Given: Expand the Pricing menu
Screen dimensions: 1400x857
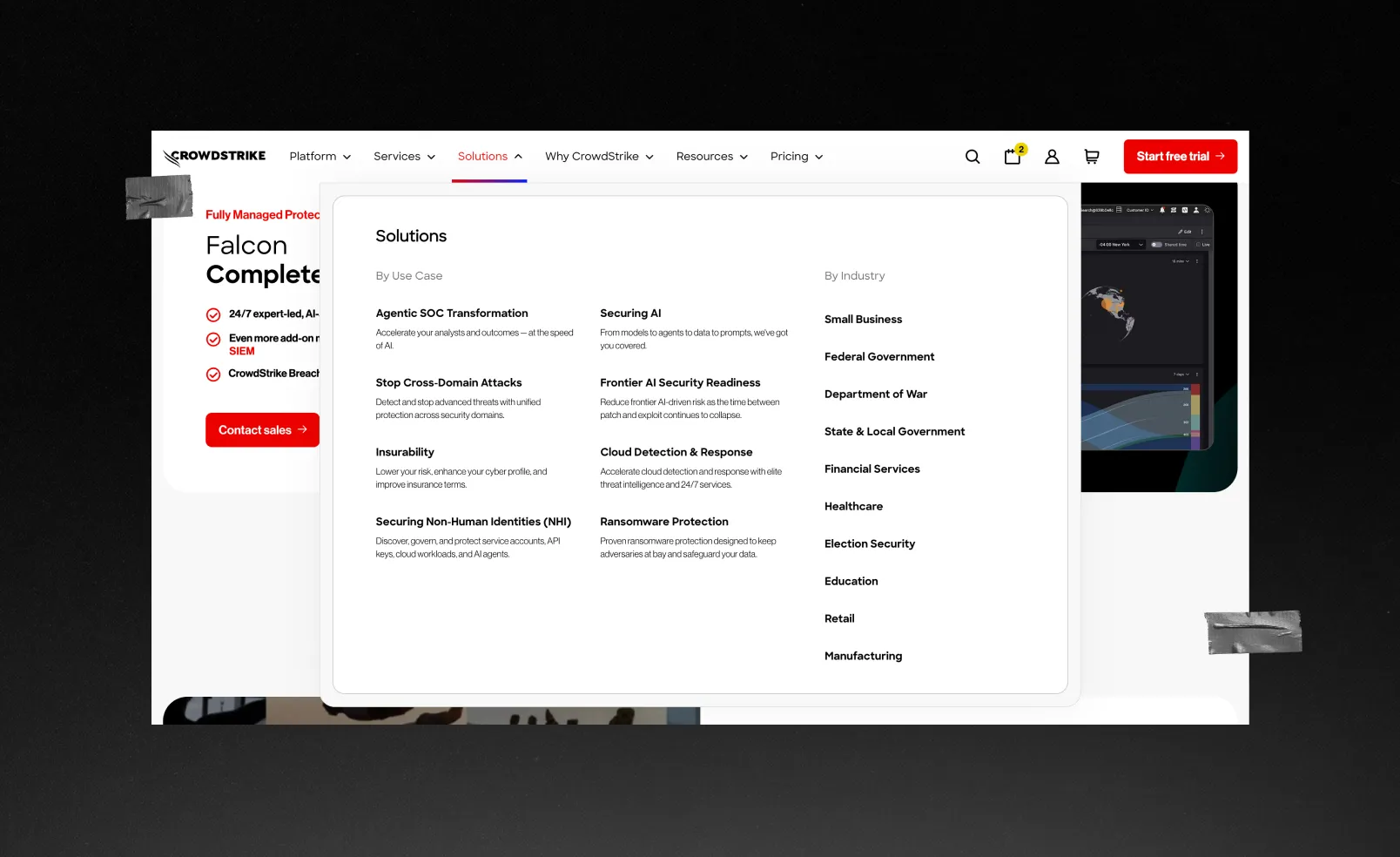Looking at the screenshot, I should (x=797, y=157).
